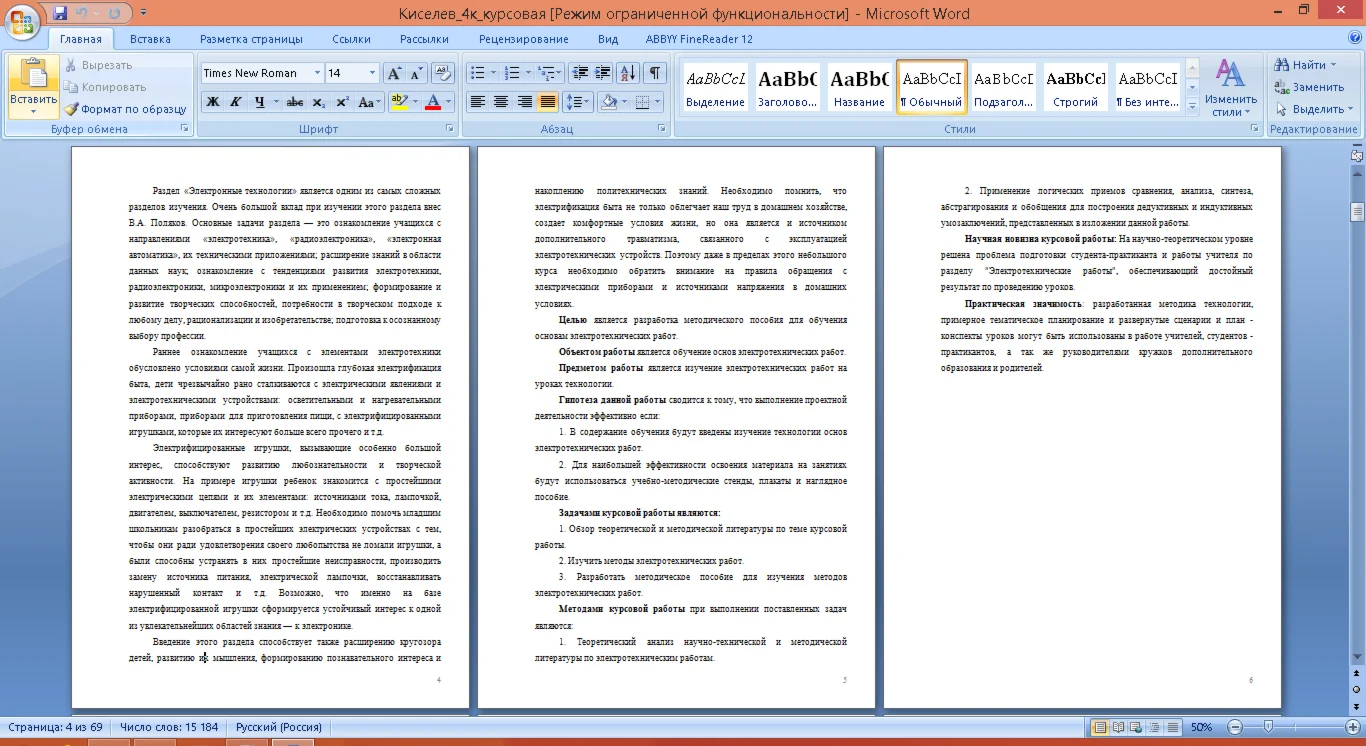Click the Grow Font icon
Image resolution: width=1366 pixels, height=746 pixels.
click(394, 73)
